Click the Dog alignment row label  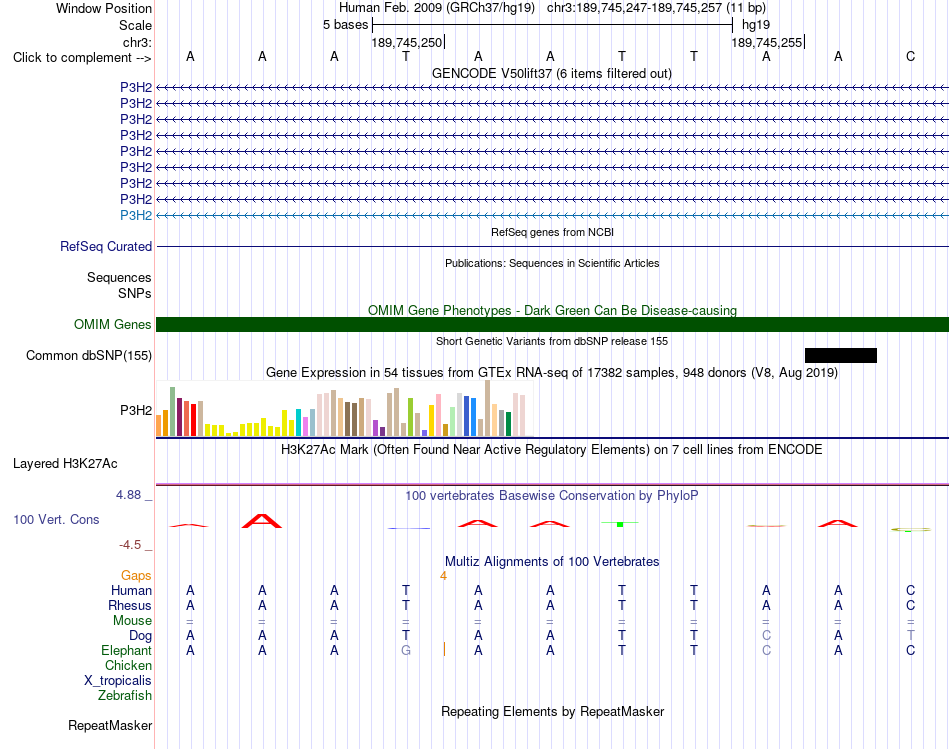(140, 635)
